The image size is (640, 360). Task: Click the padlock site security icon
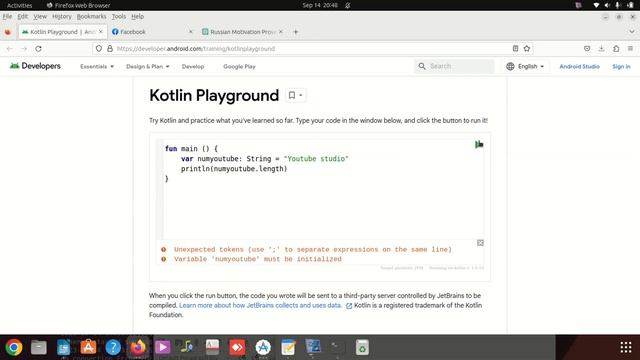110,49
